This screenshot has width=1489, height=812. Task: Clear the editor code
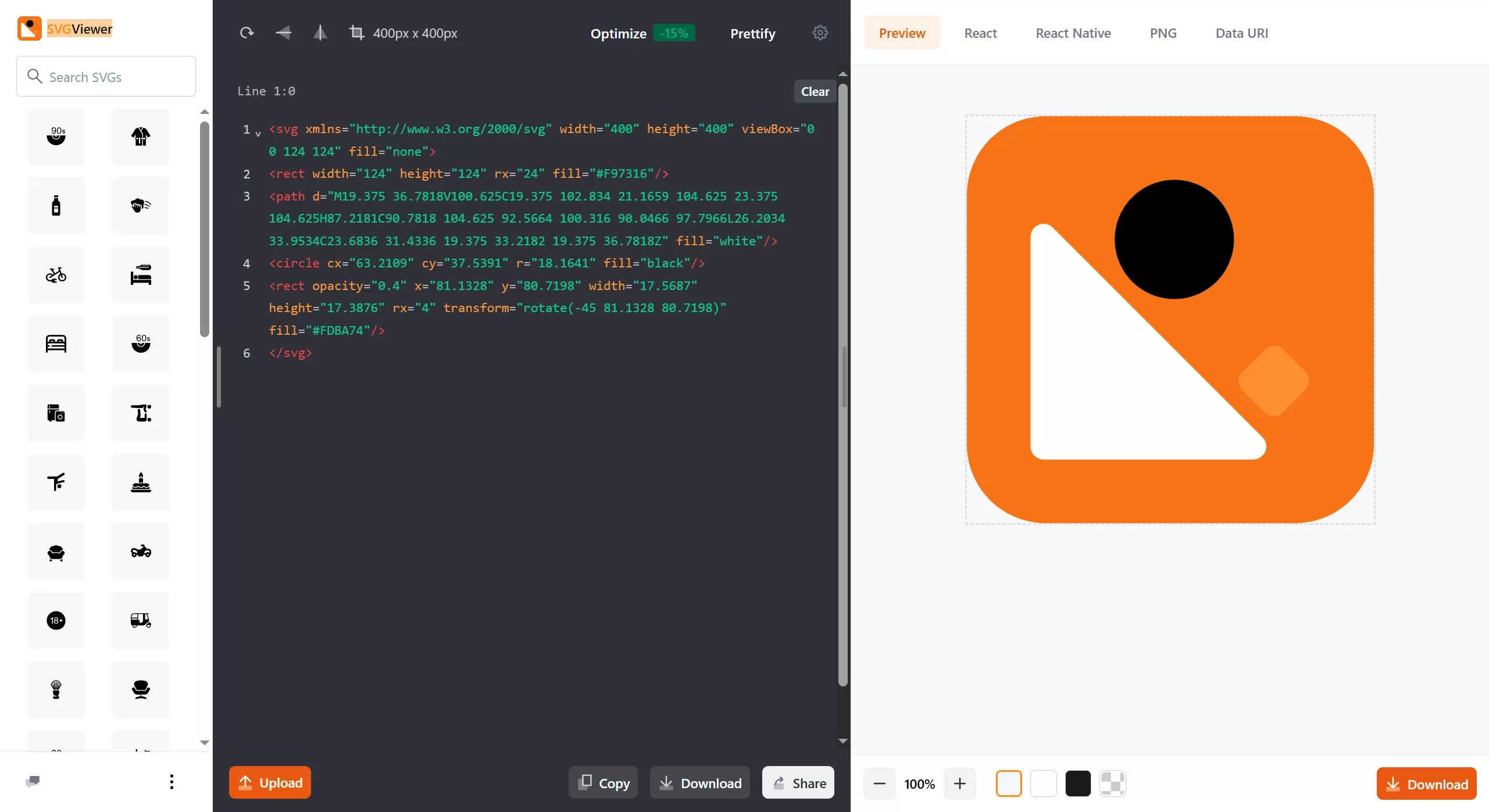point(815,91)
